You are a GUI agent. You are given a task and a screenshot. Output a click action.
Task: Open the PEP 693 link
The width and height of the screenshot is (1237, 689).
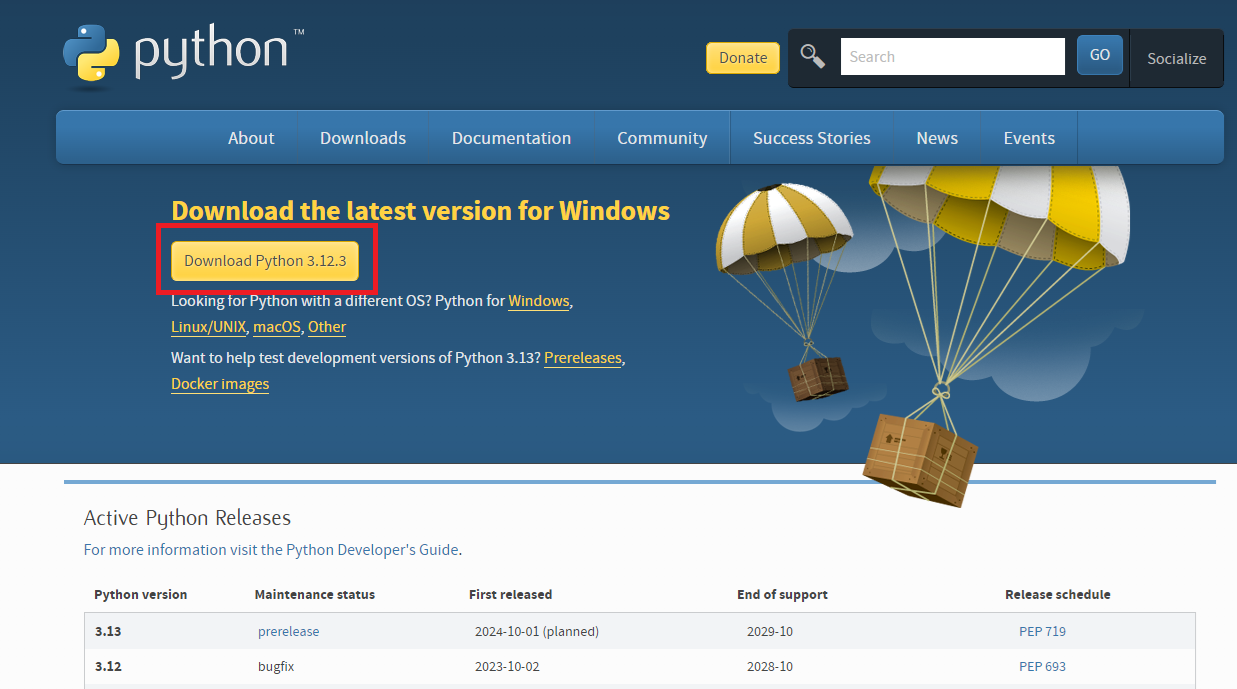1042,666
